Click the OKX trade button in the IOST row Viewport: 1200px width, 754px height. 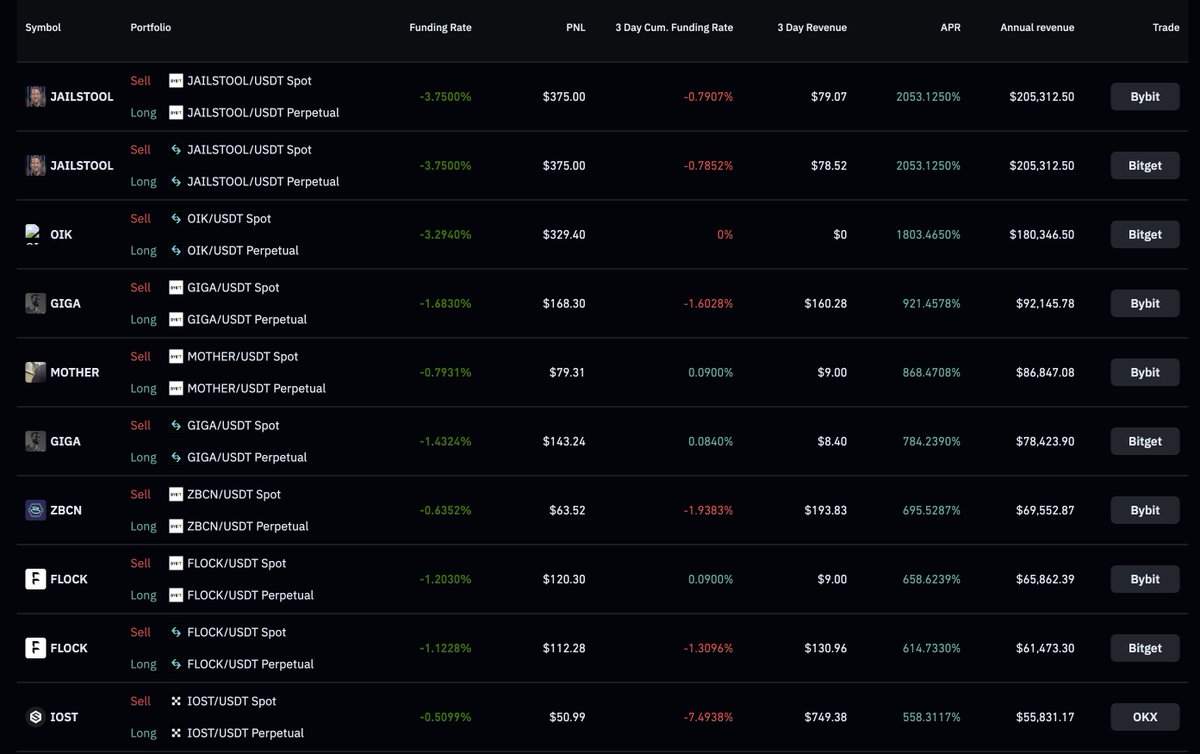tap(1145, 718)
